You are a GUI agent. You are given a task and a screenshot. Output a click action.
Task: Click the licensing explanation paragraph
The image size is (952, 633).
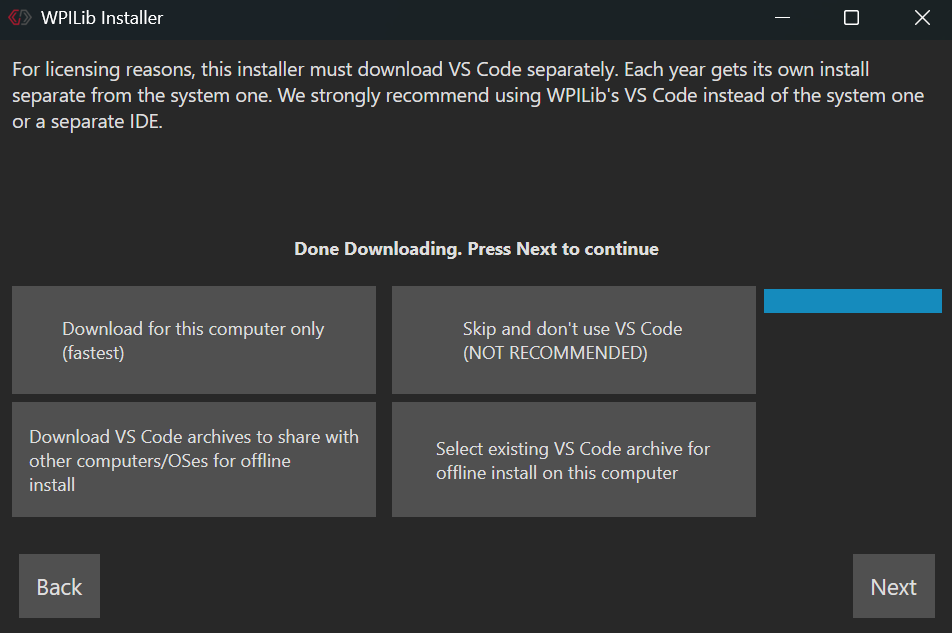440,96
